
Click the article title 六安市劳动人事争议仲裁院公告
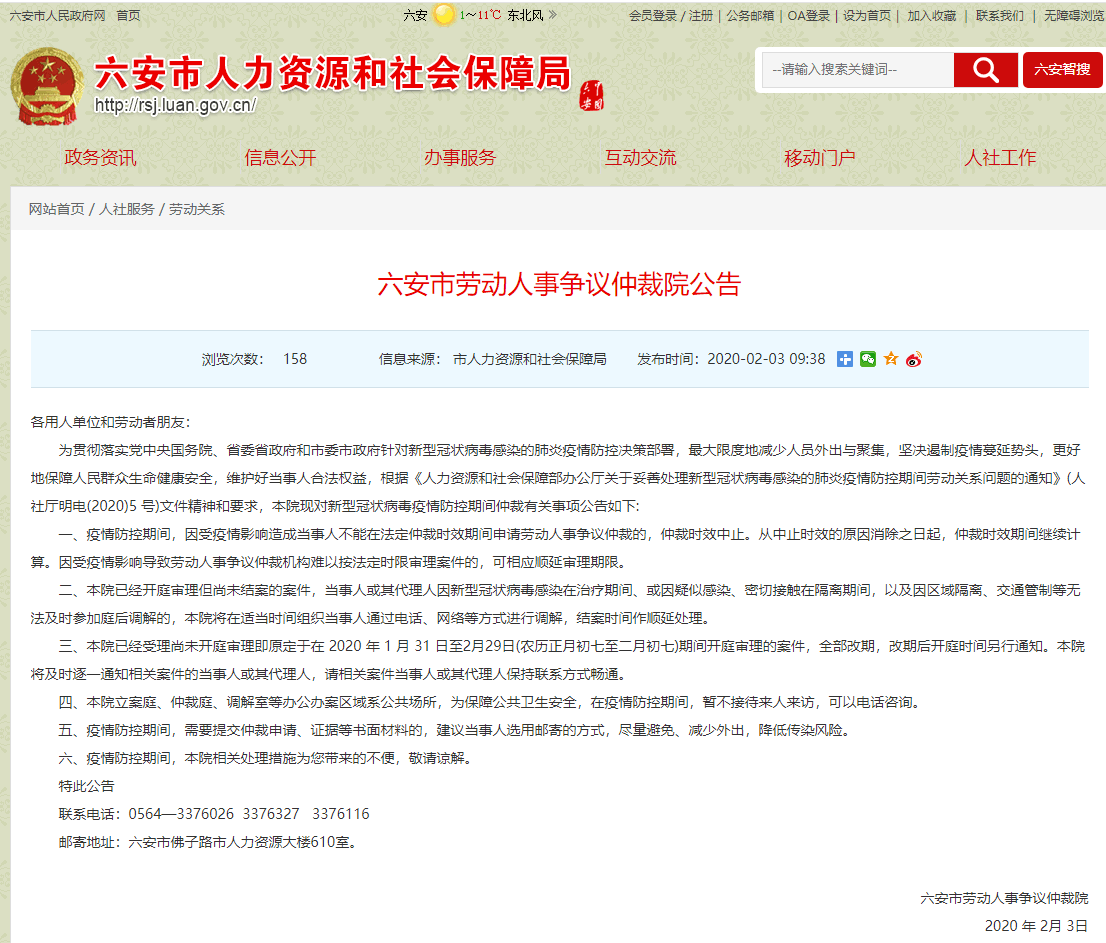click(559, 284)
